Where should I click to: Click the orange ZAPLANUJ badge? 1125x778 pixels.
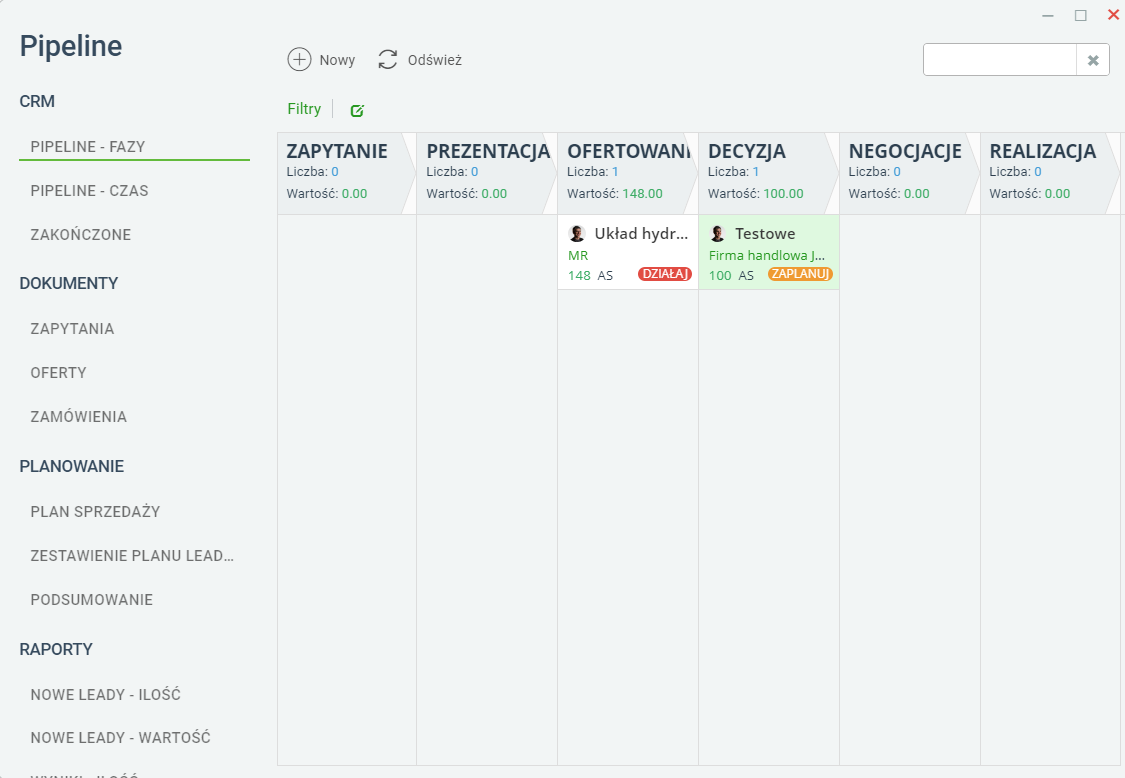(x=800, y=274)
